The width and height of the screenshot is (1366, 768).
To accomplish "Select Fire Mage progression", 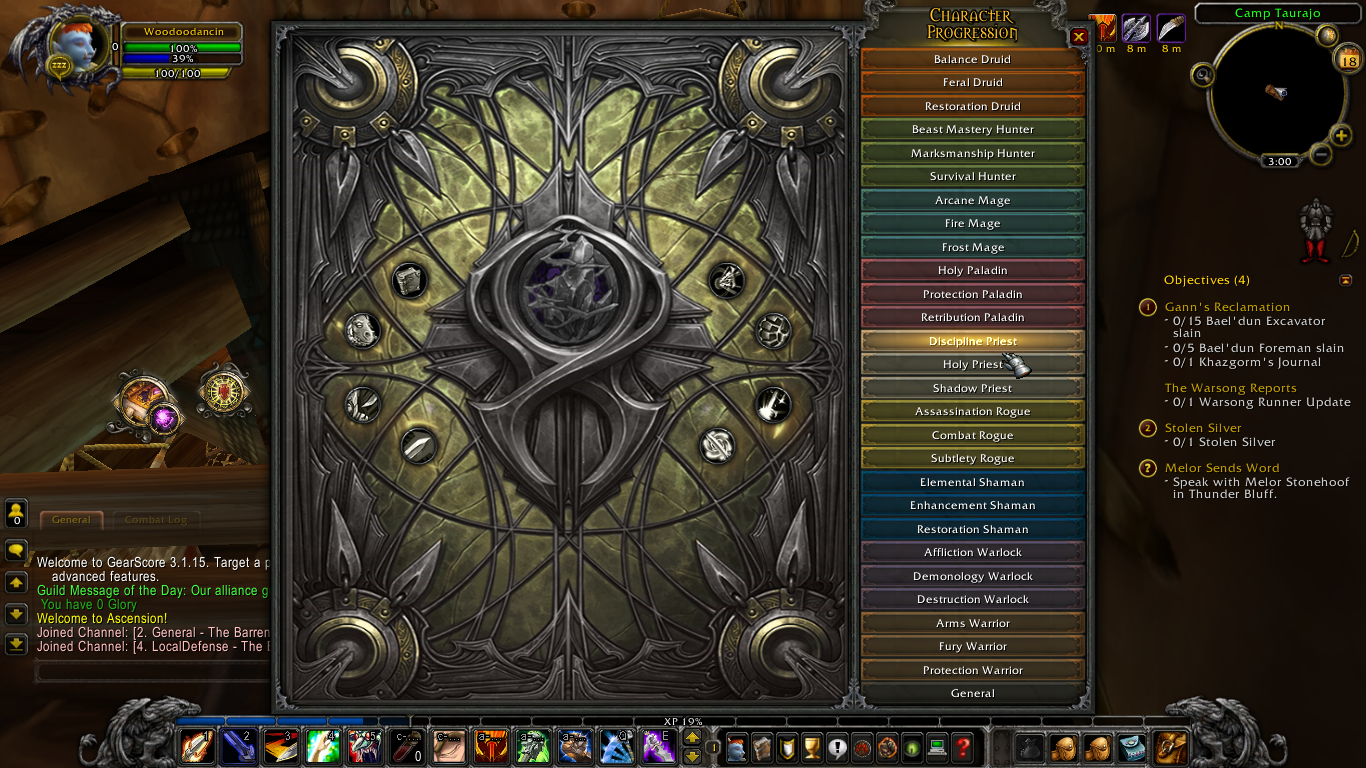I will (973, 223).
